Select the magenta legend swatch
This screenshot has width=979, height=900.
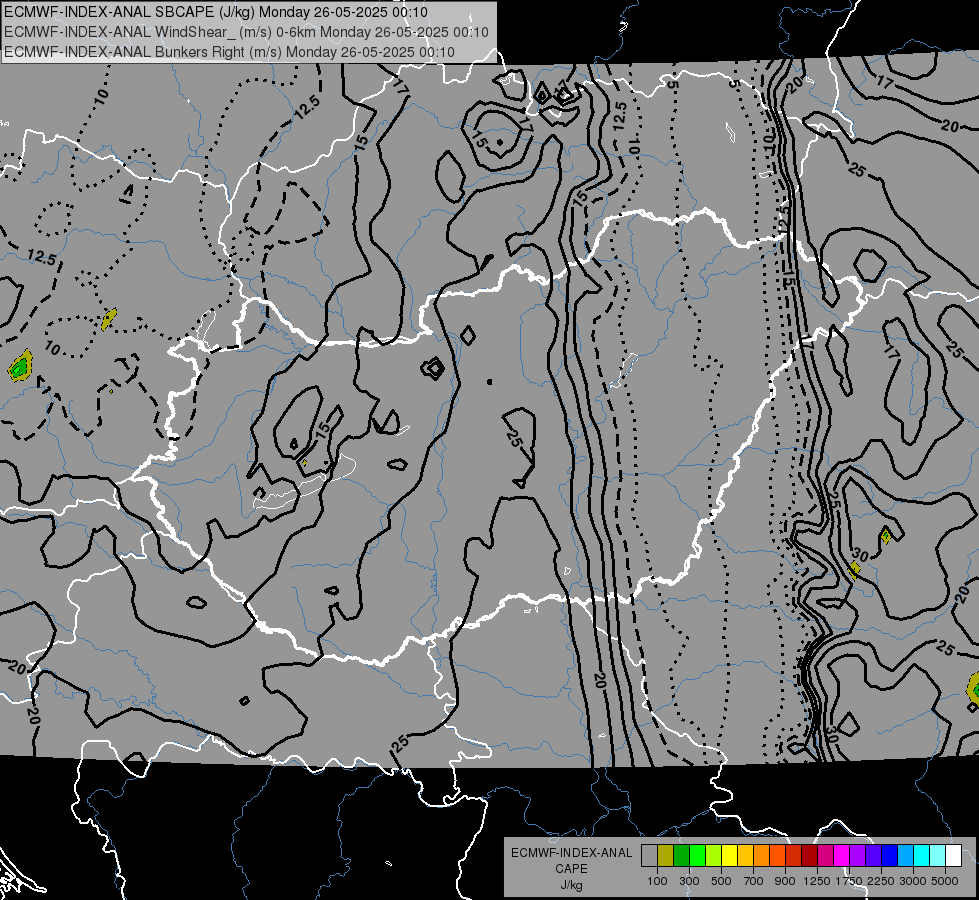[x=842, y=856]
